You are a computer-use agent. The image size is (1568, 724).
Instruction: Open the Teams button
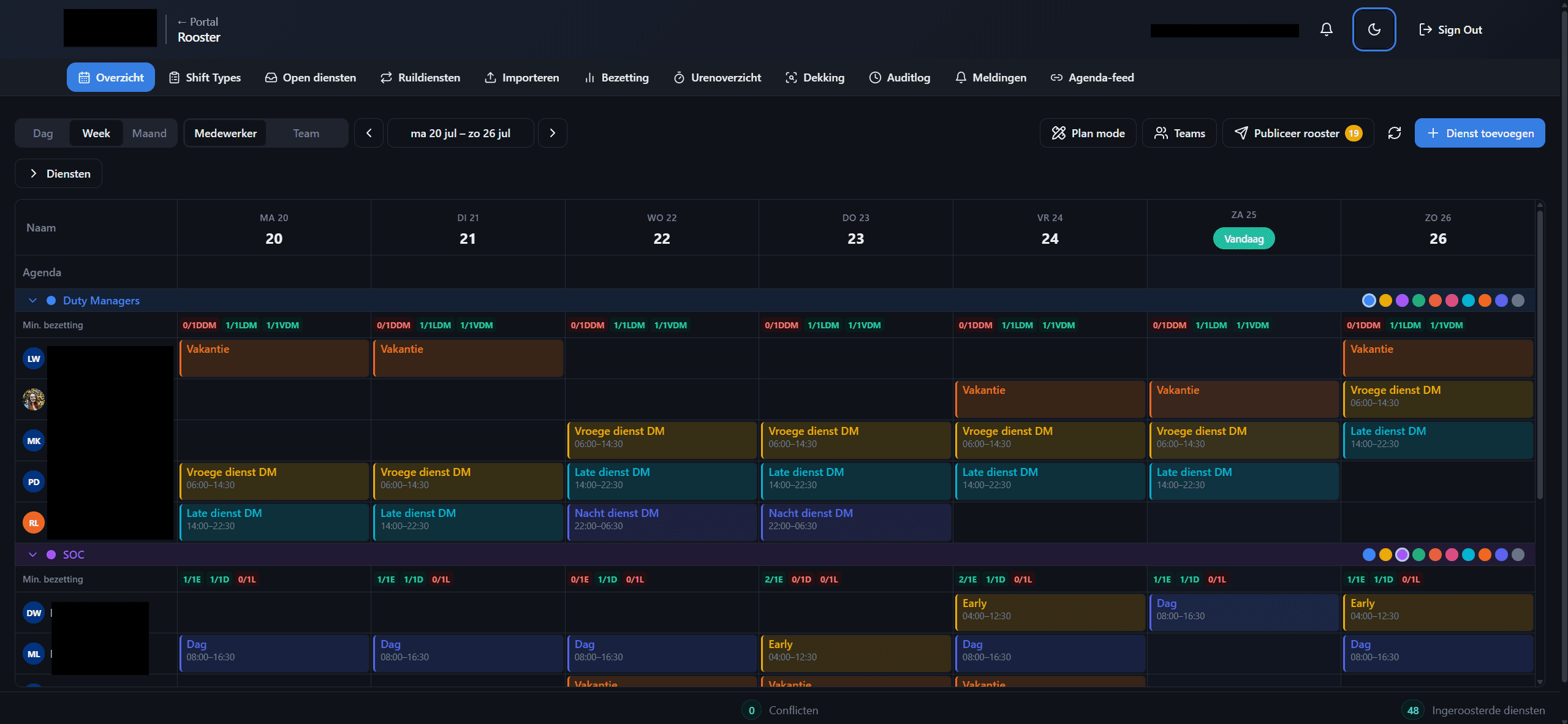point(1180,133)
